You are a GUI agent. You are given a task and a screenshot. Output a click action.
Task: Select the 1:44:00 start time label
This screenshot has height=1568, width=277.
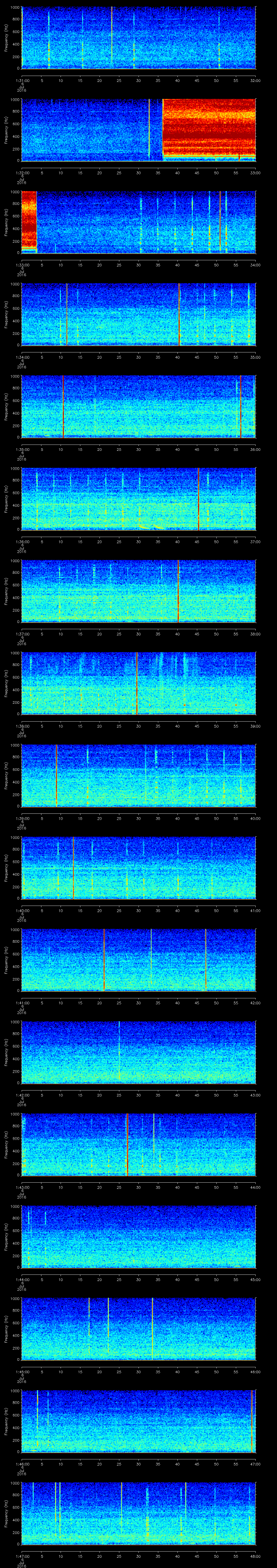22,1279
